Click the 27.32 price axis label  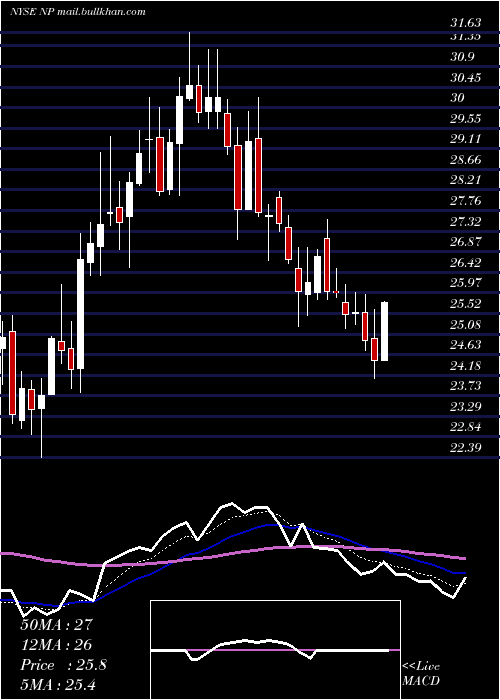pos(466,221)
